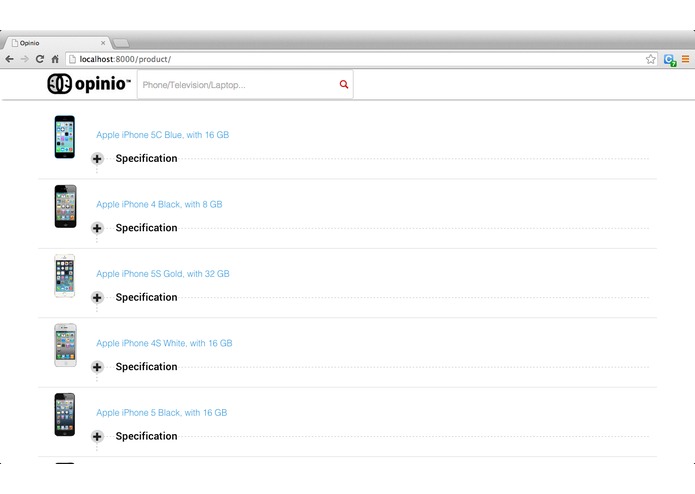Expand Specification for iPhone 5S Gold
695x494 pixels.
97,298
